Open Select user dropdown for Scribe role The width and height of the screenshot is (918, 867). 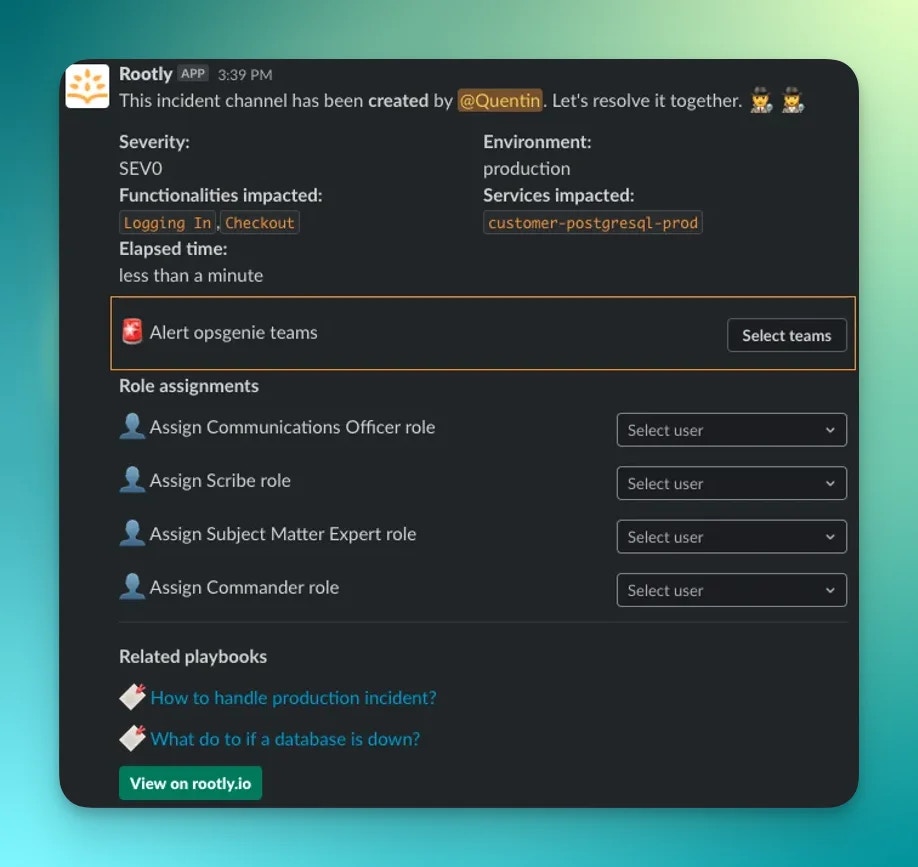pos(731,483)
